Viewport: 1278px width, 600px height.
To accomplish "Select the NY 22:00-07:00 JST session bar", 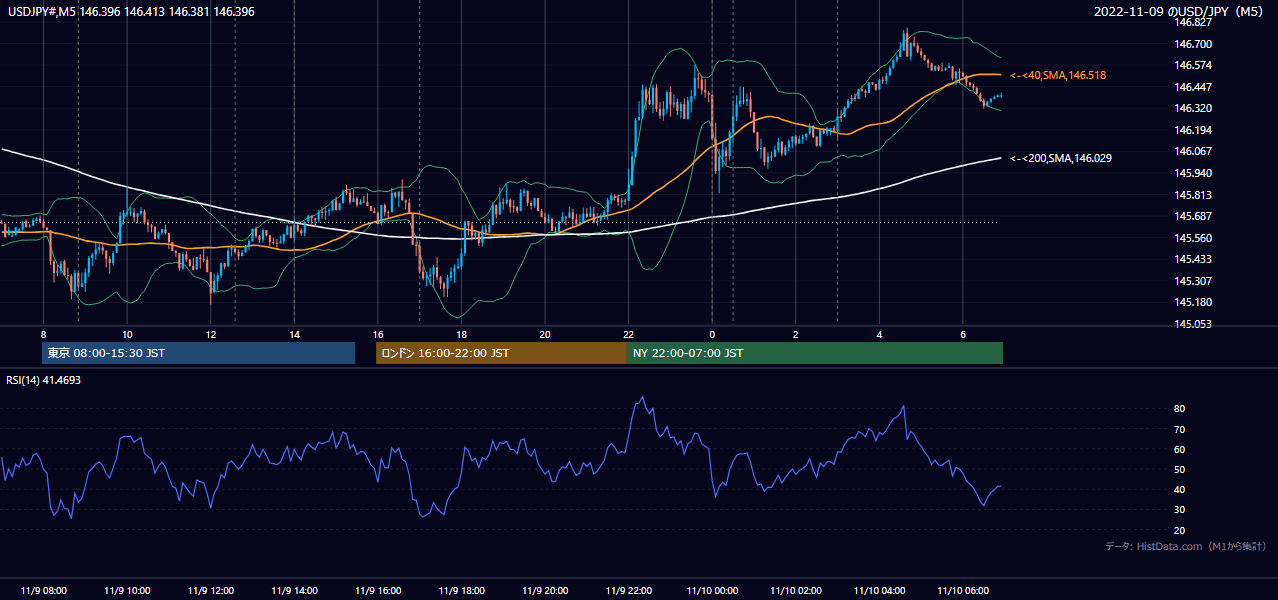I will coord(815,353).
